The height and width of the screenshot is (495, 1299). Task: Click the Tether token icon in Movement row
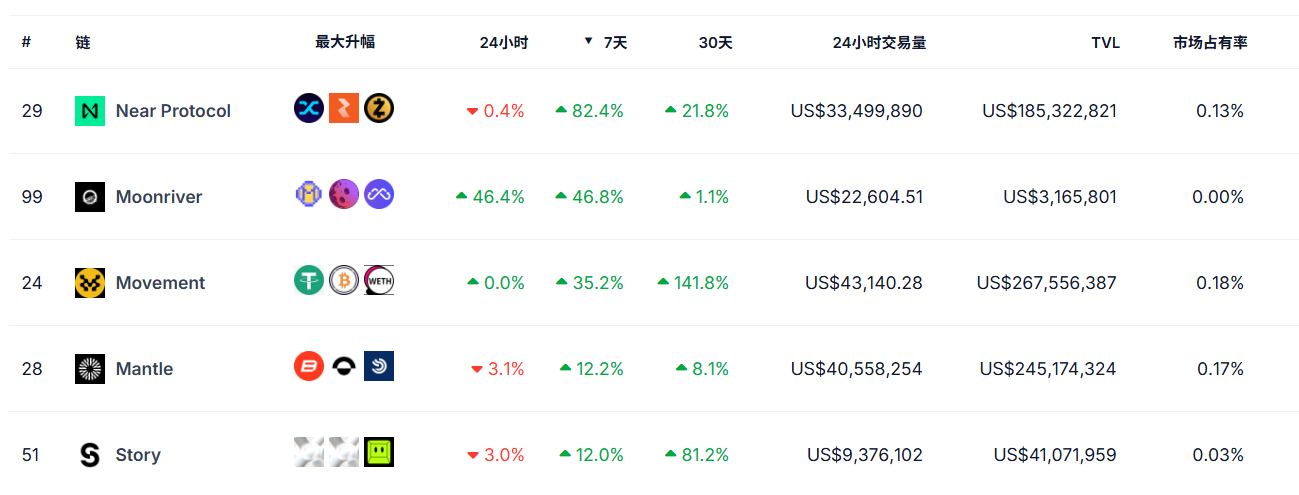point(309,280)
